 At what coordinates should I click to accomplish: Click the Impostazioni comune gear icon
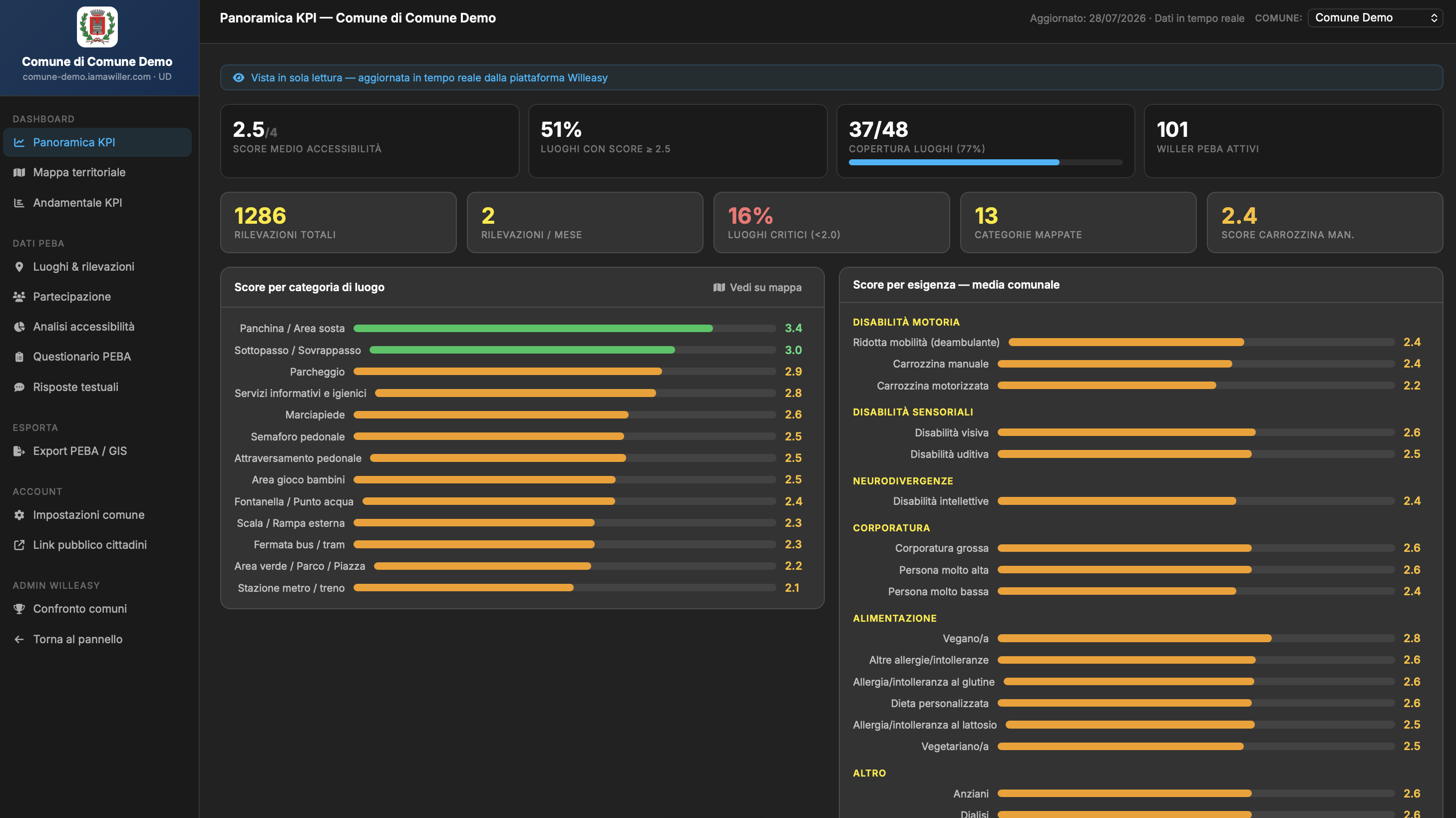(x=19, y=515)
